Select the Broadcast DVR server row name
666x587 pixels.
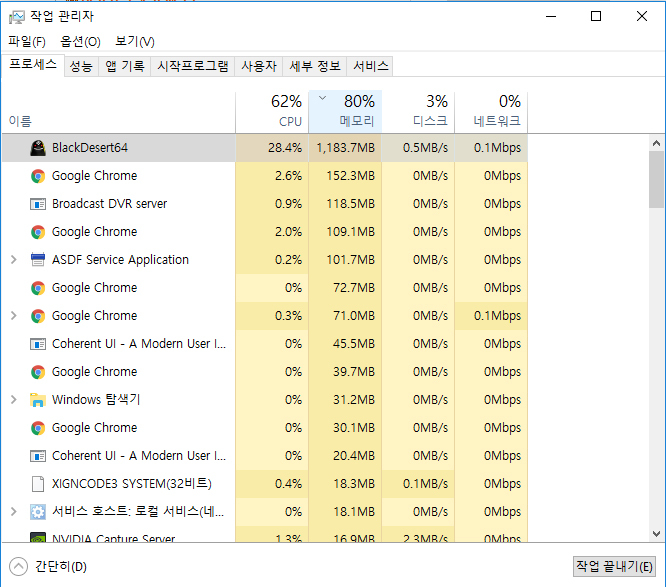coord(110,204)
